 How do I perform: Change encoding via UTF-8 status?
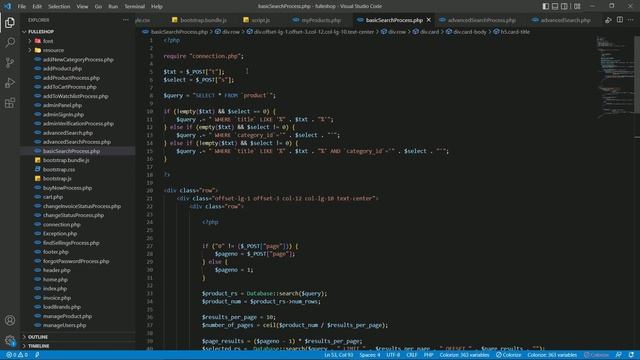point(393,355)
